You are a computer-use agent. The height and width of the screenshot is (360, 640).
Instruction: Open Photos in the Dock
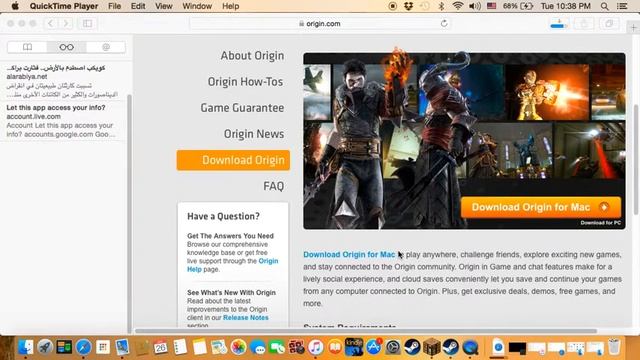pos(238,347)
